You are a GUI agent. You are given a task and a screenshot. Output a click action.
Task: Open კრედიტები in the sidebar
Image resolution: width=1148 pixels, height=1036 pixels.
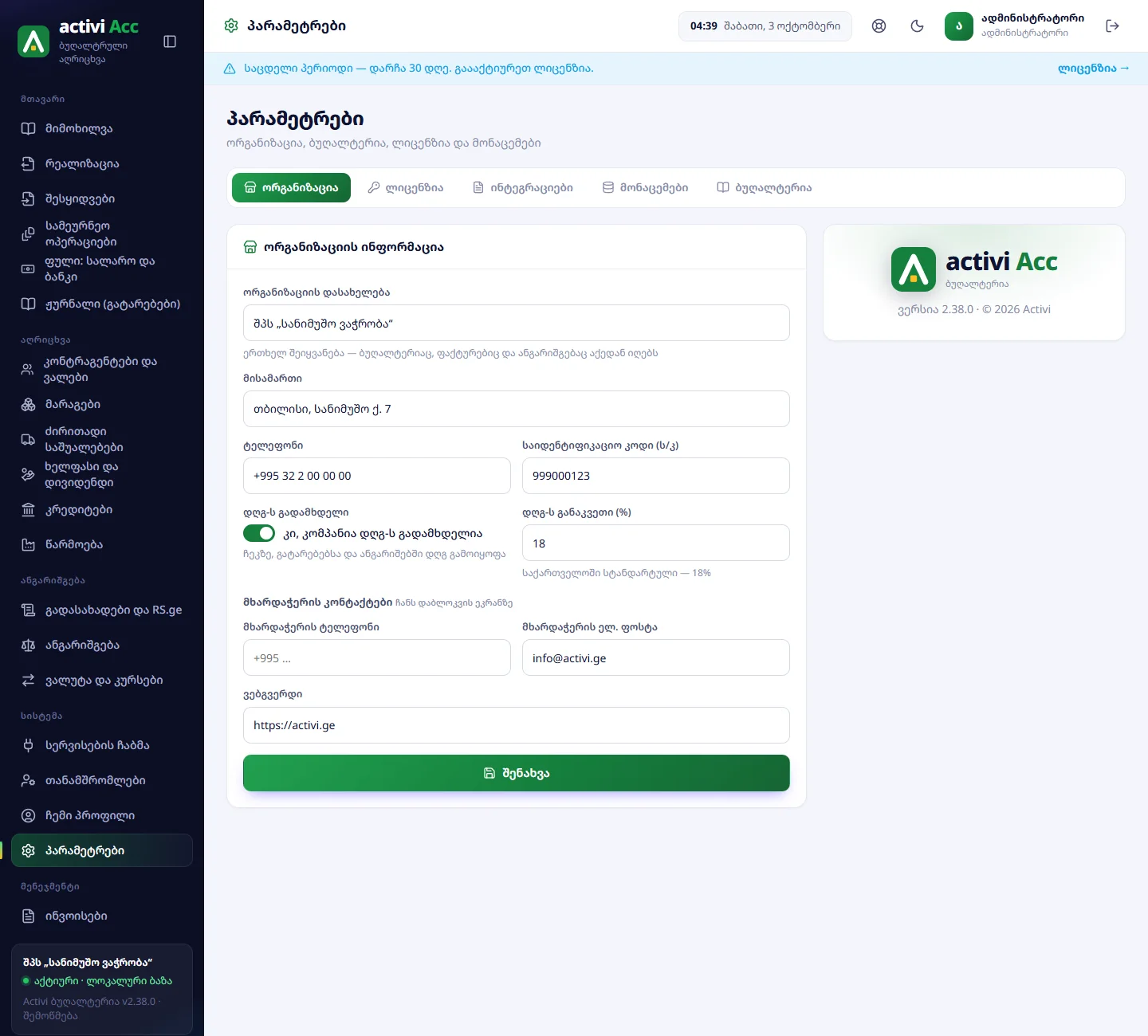(102, 509)
